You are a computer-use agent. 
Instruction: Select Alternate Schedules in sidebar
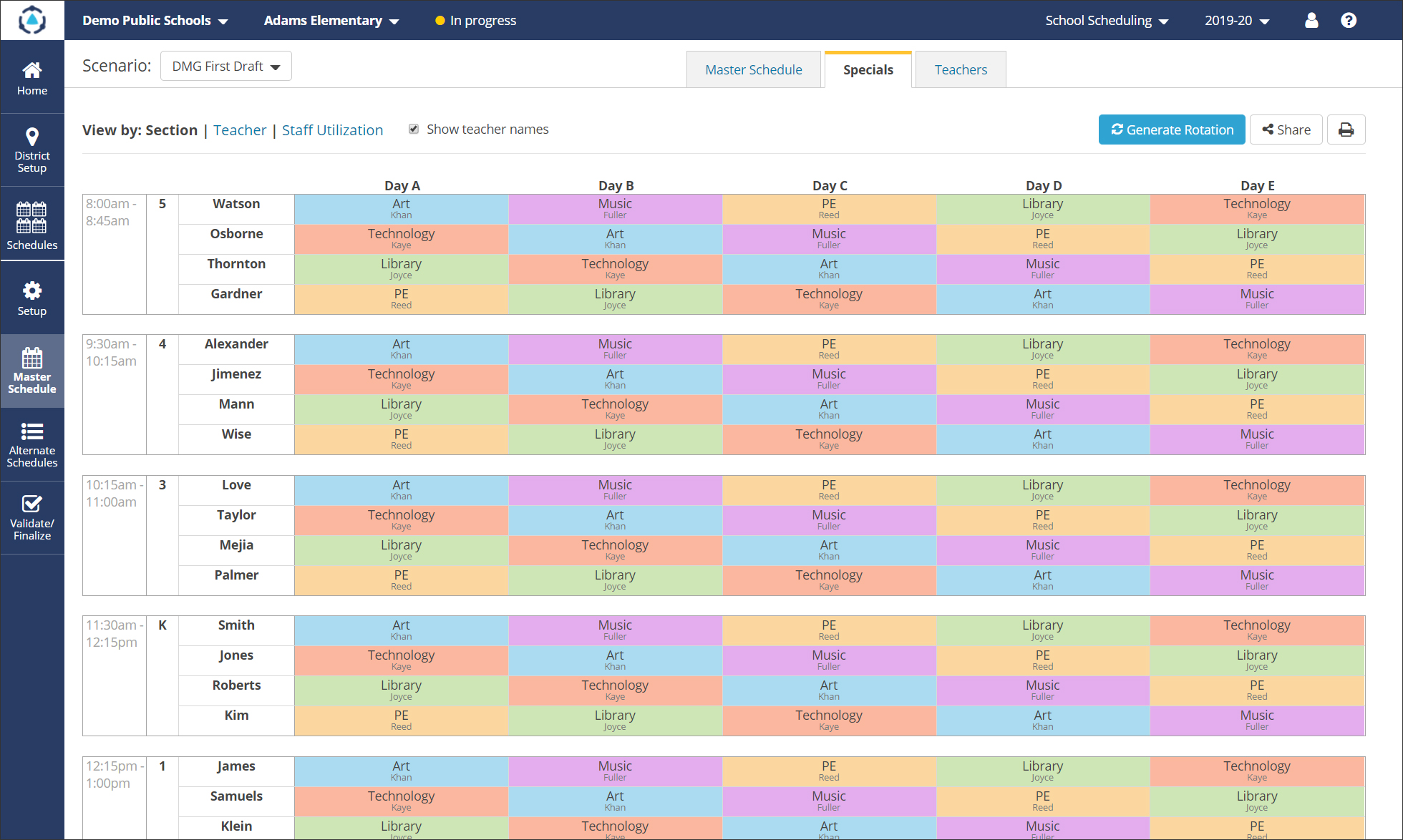click(32, 444)
